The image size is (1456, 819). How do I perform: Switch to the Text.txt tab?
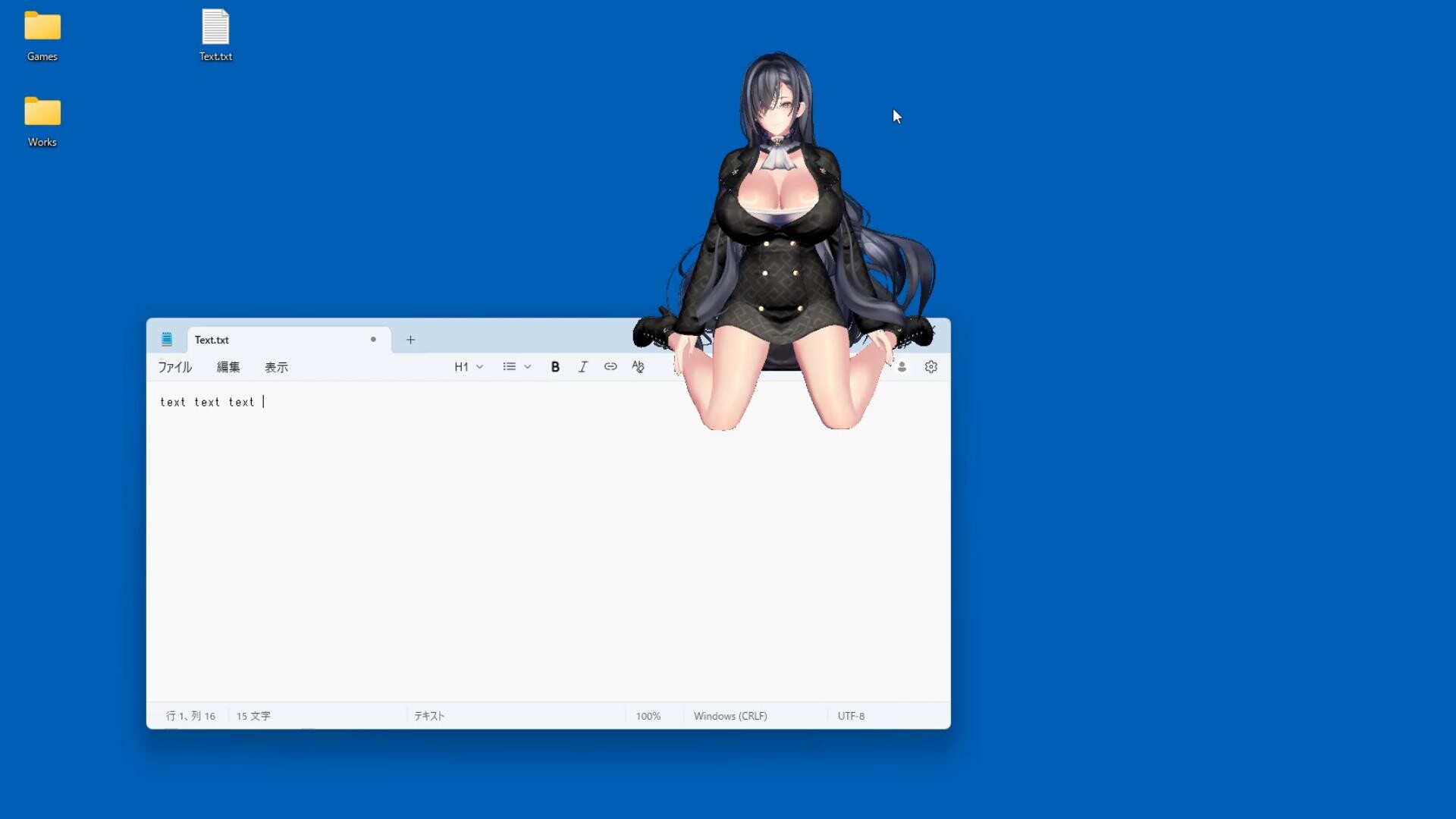click(250, 340)
